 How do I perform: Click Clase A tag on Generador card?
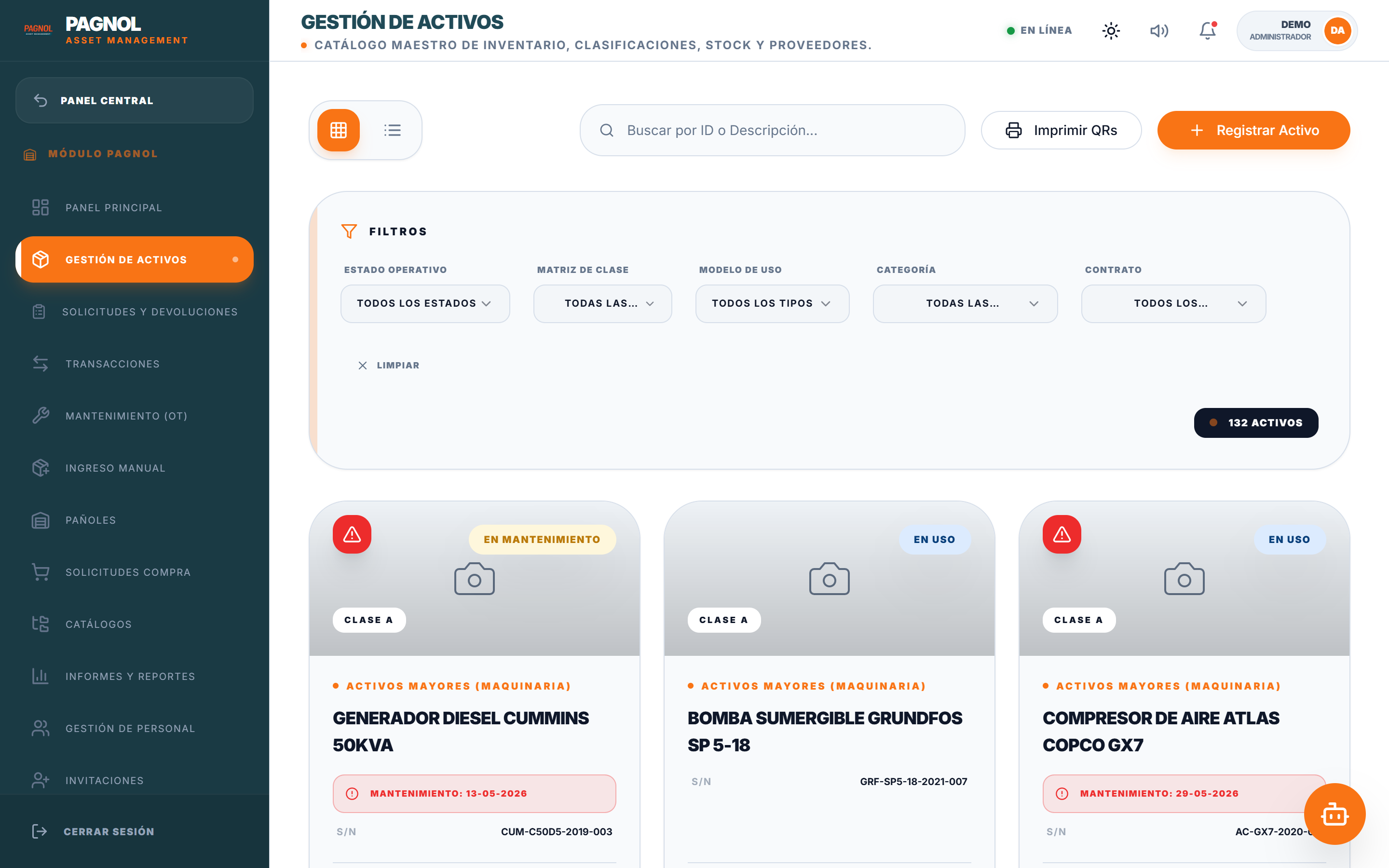coord(369,620)
